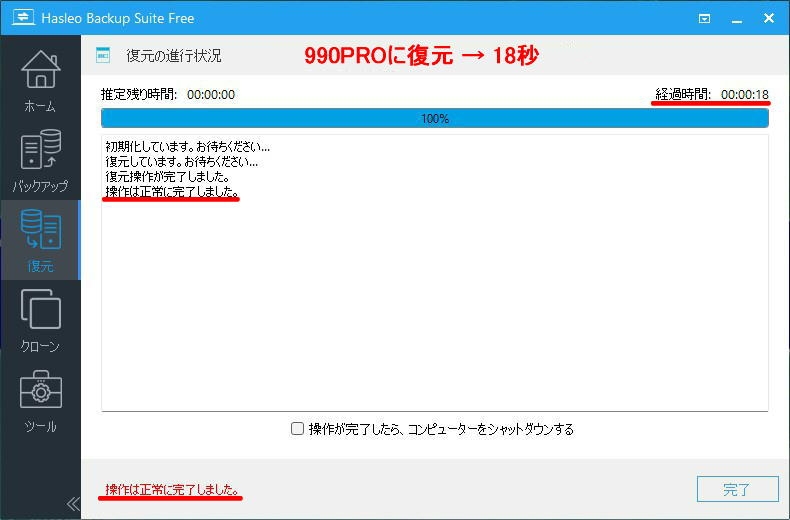Minimize the Hasleo Backup Suite window
The height and width of the screenshot is (520, 790).
[737, 19]
